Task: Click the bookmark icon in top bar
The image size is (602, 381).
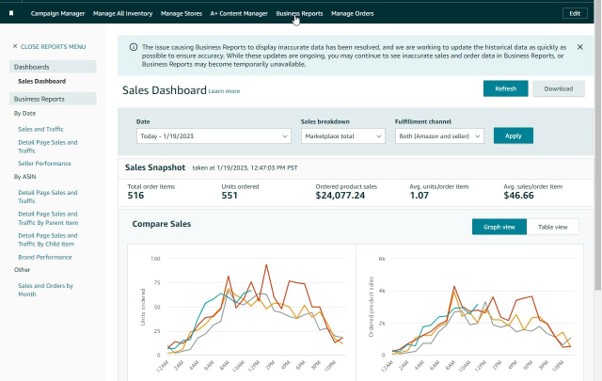Action: (11, 13)
